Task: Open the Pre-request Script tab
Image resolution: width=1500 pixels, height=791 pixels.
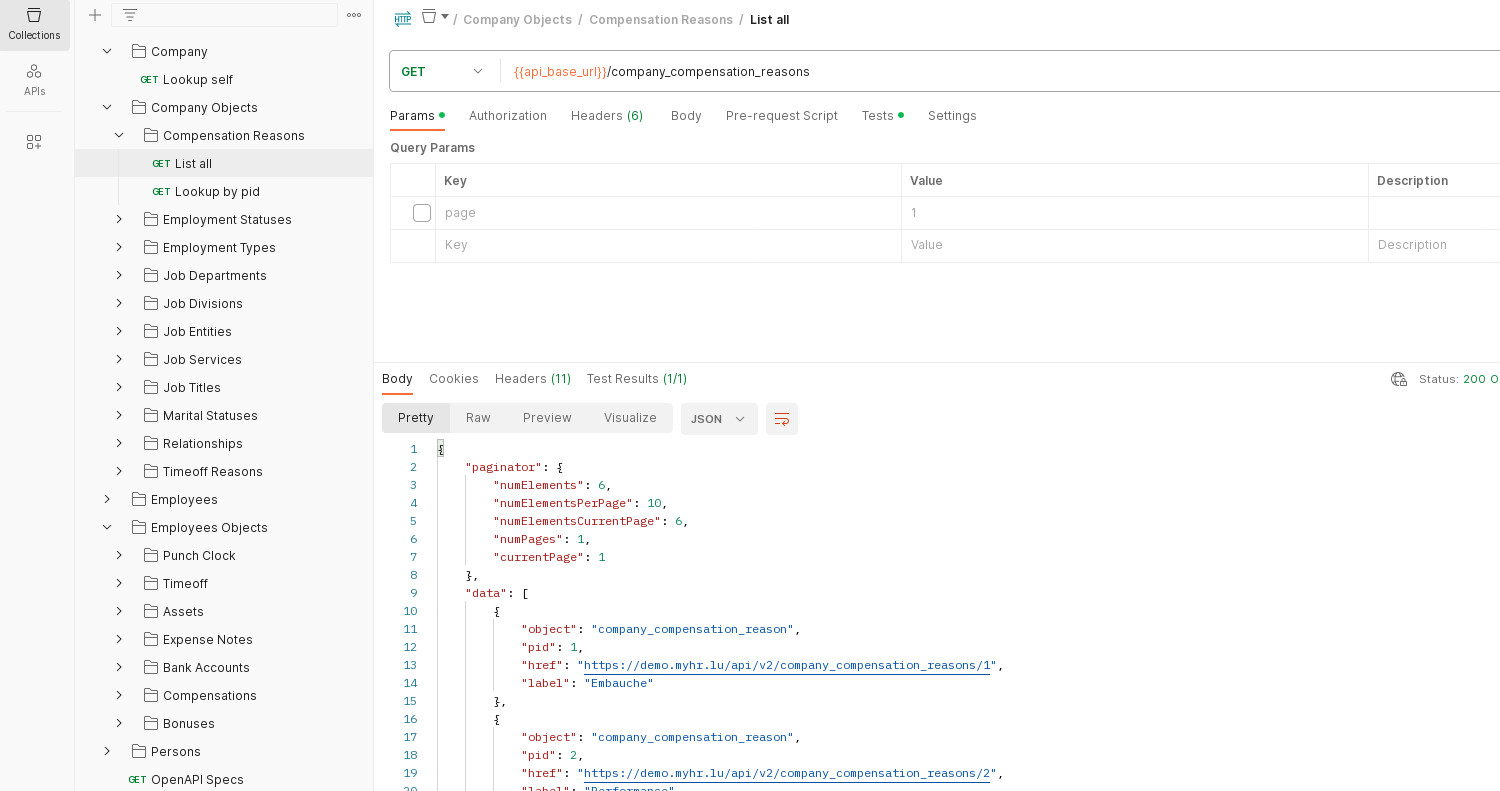Action: pyautogui.click(x=782, y=116)
